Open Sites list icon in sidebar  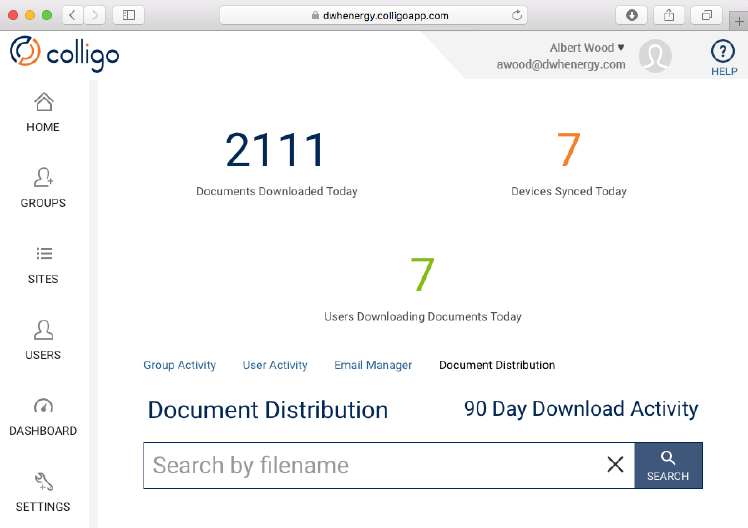(x=43, y=254)
